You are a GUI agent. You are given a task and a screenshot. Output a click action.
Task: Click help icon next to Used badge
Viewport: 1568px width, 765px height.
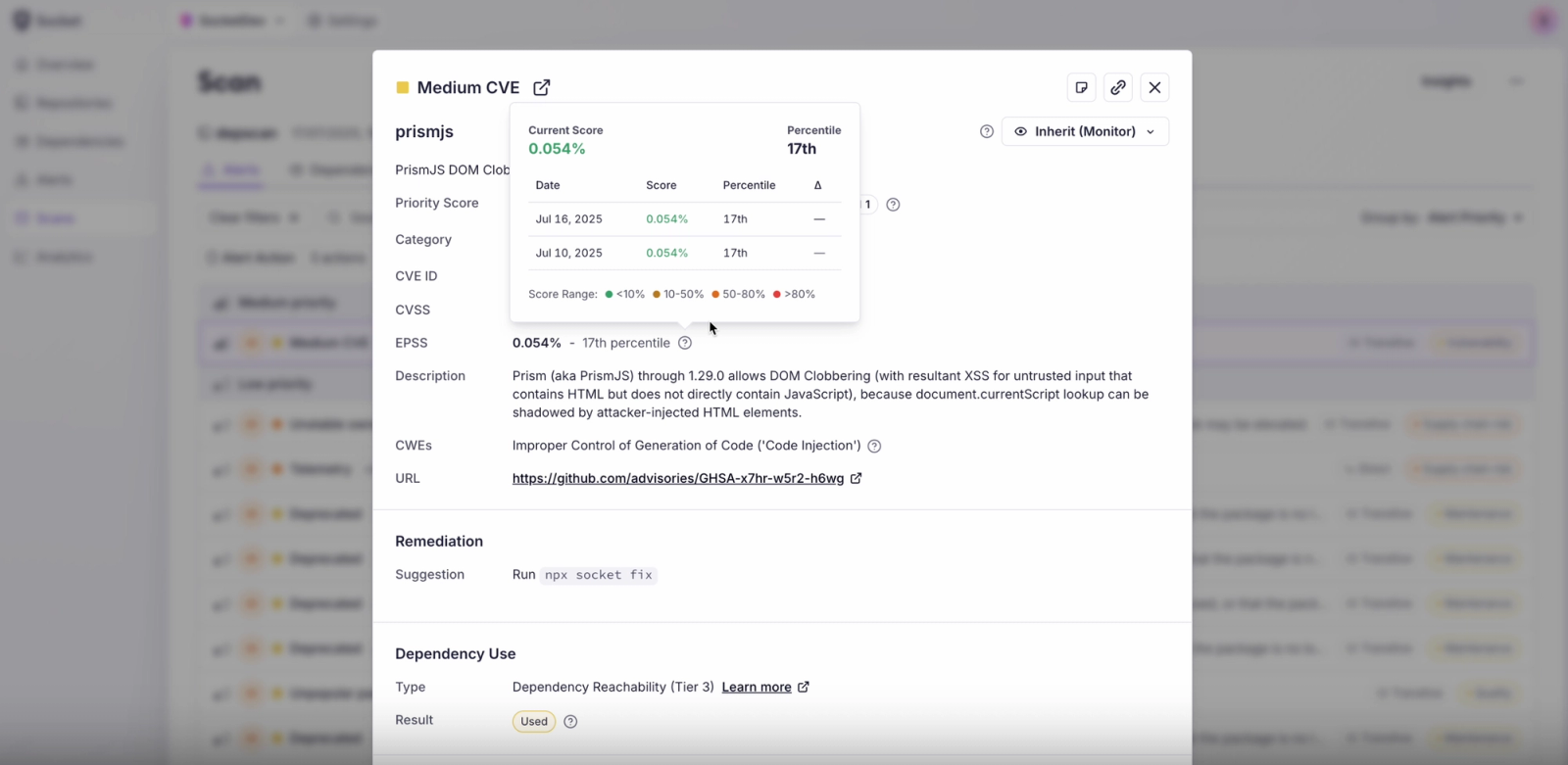click(x=570, y=722)
